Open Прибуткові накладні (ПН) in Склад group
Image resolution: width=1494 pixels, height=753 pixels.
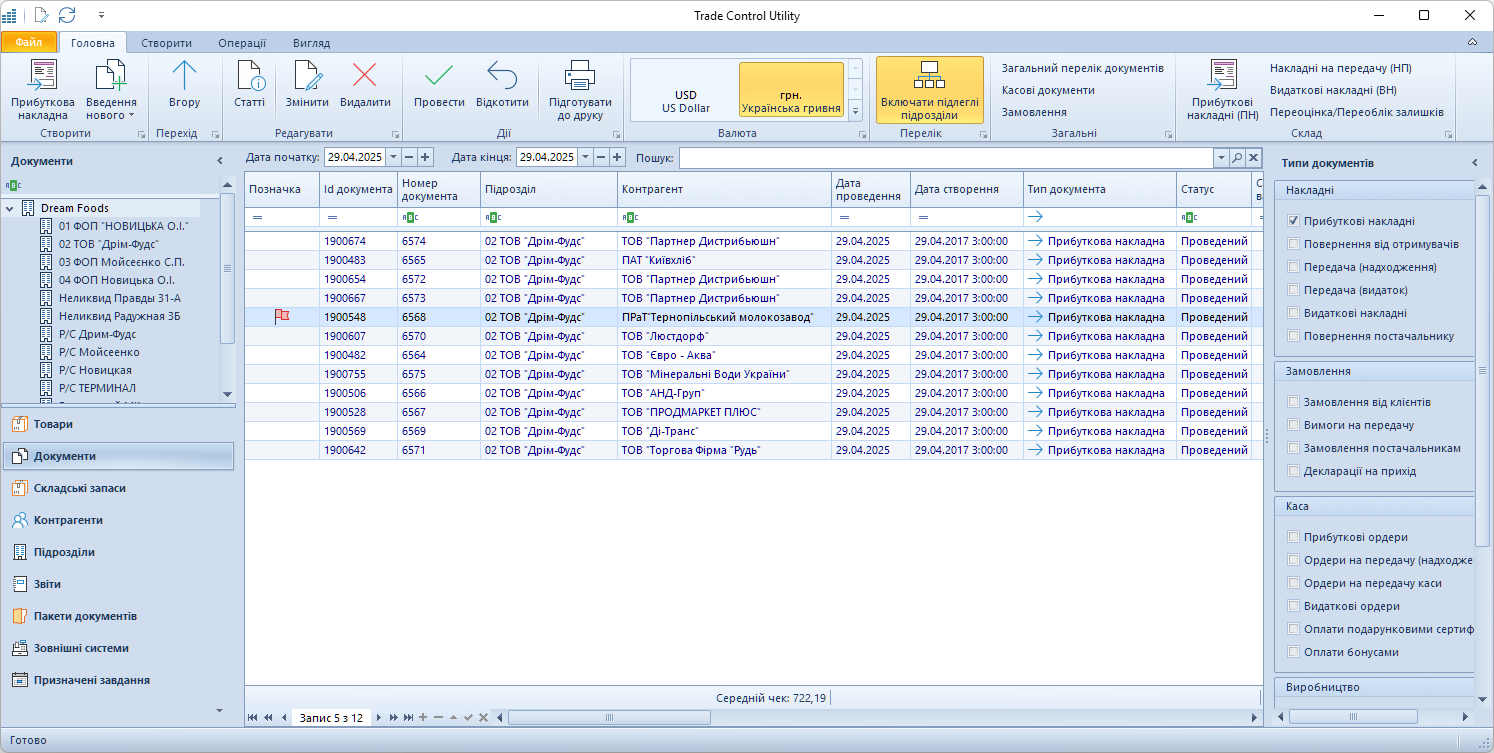(1223, 90)
